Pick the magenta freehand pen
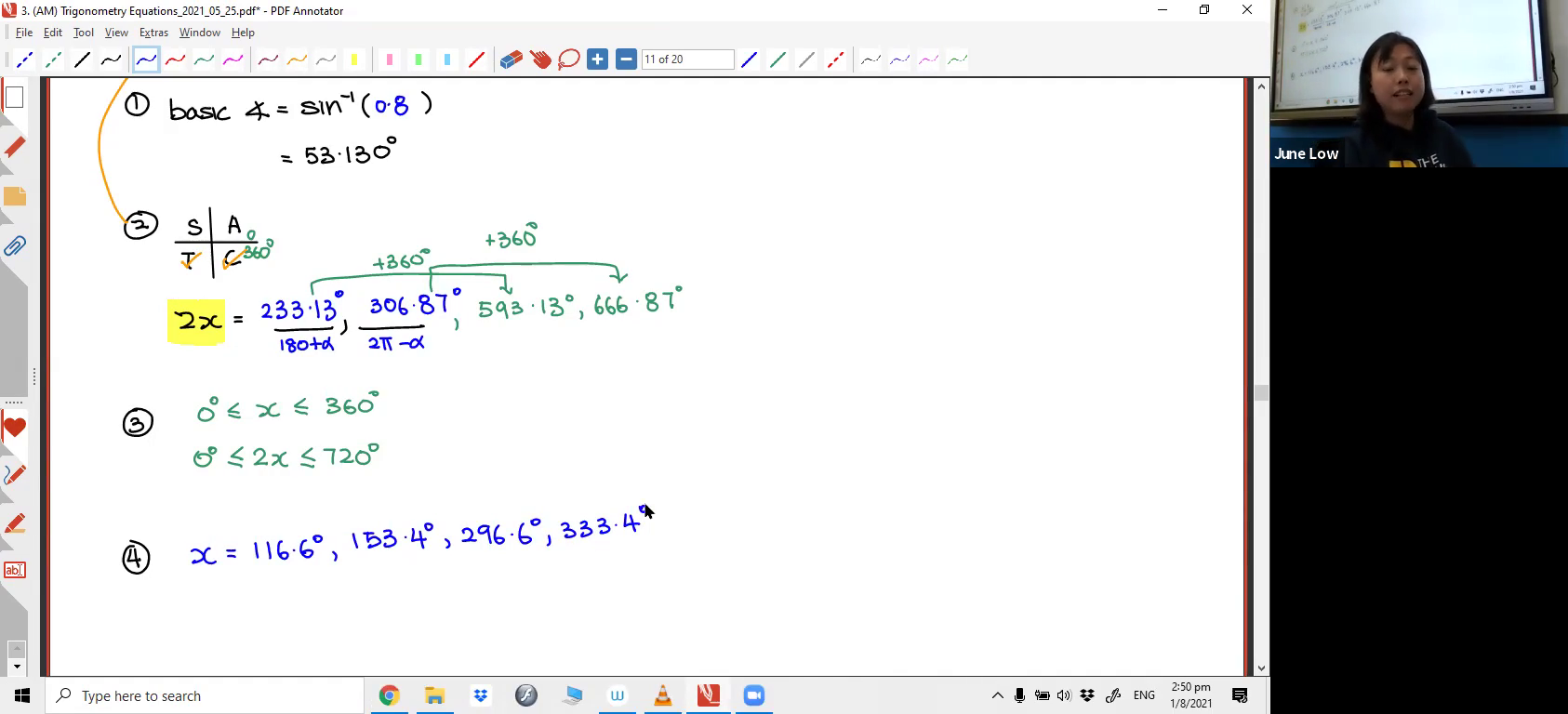 pos(233,59)
